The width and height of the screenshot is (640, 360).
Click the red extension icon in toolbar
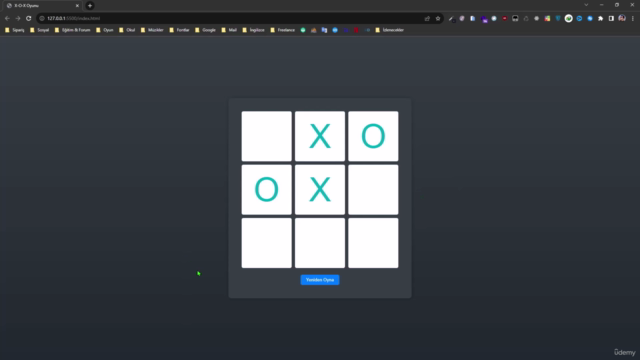[504, 18]
